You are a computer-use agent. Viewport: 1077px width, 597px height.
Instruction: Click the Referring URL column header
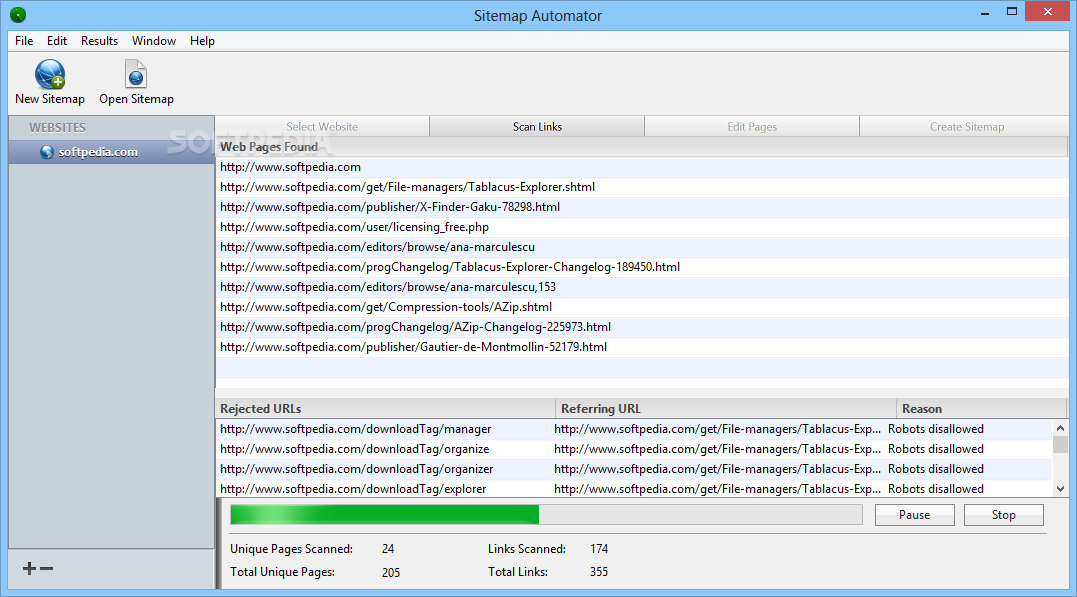click(726, 408)
